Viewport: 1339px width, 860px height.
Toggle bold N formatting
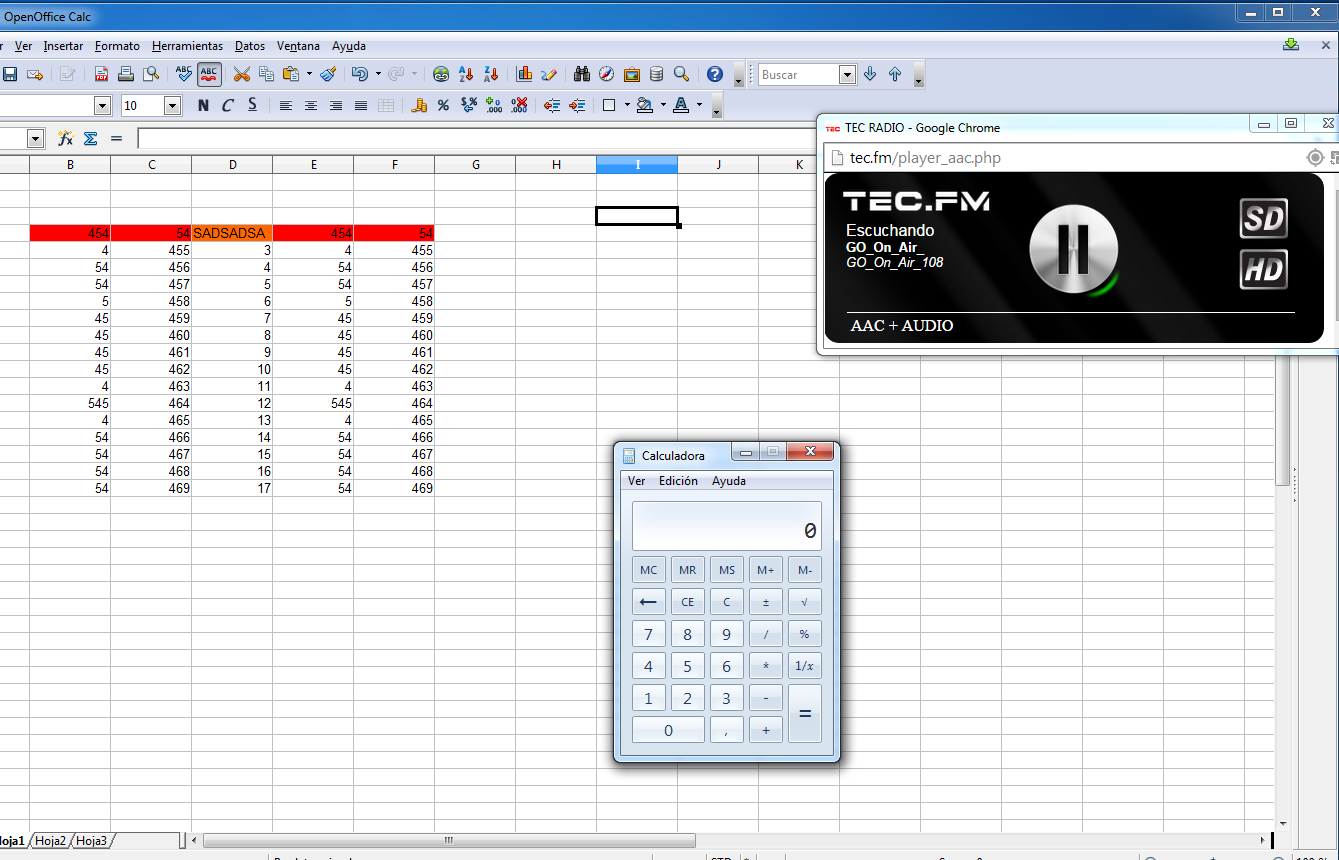click(x=203, y=105)
